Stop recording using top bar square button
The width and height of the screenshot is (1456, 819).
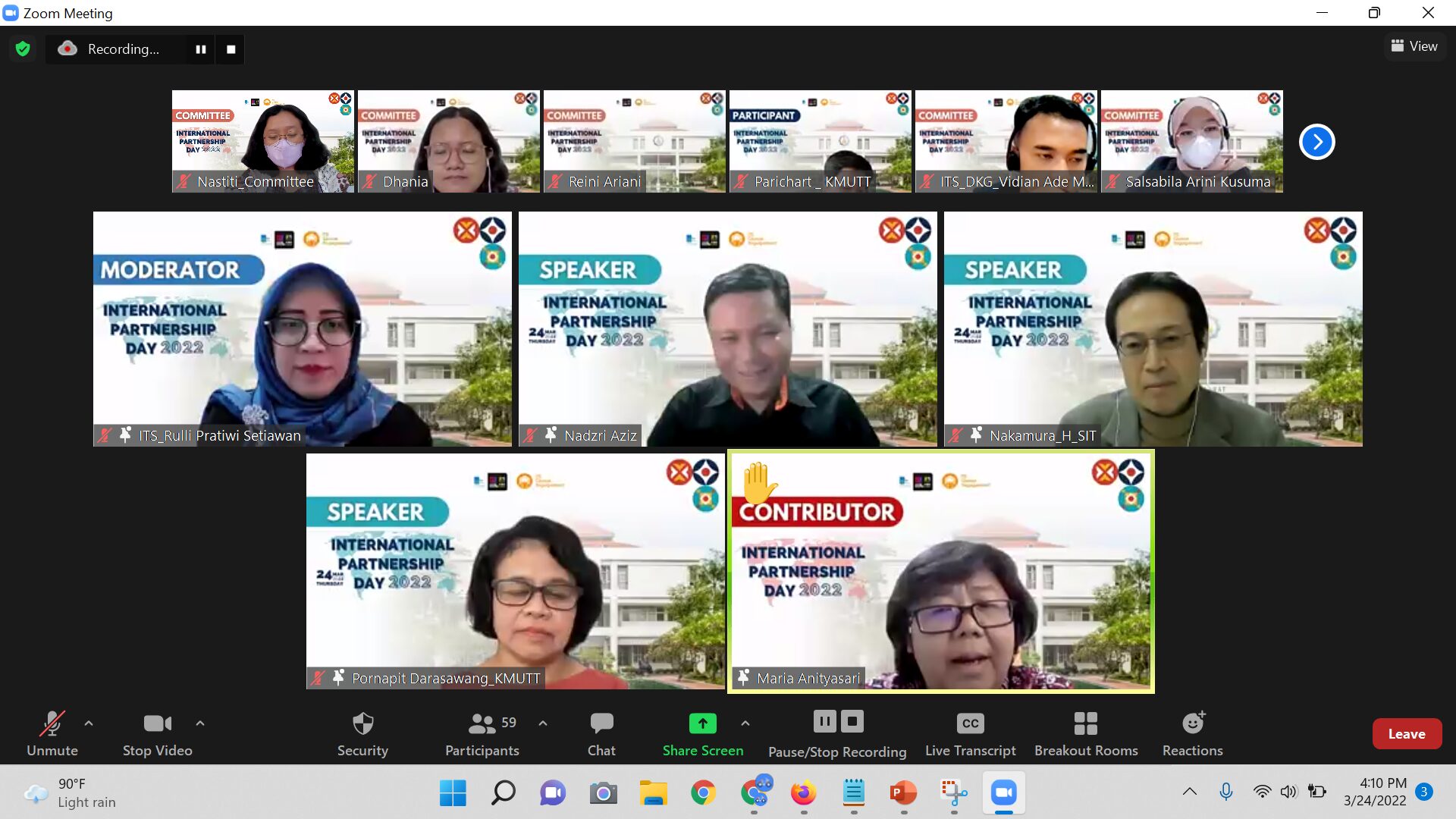click(x=231, y=49)
